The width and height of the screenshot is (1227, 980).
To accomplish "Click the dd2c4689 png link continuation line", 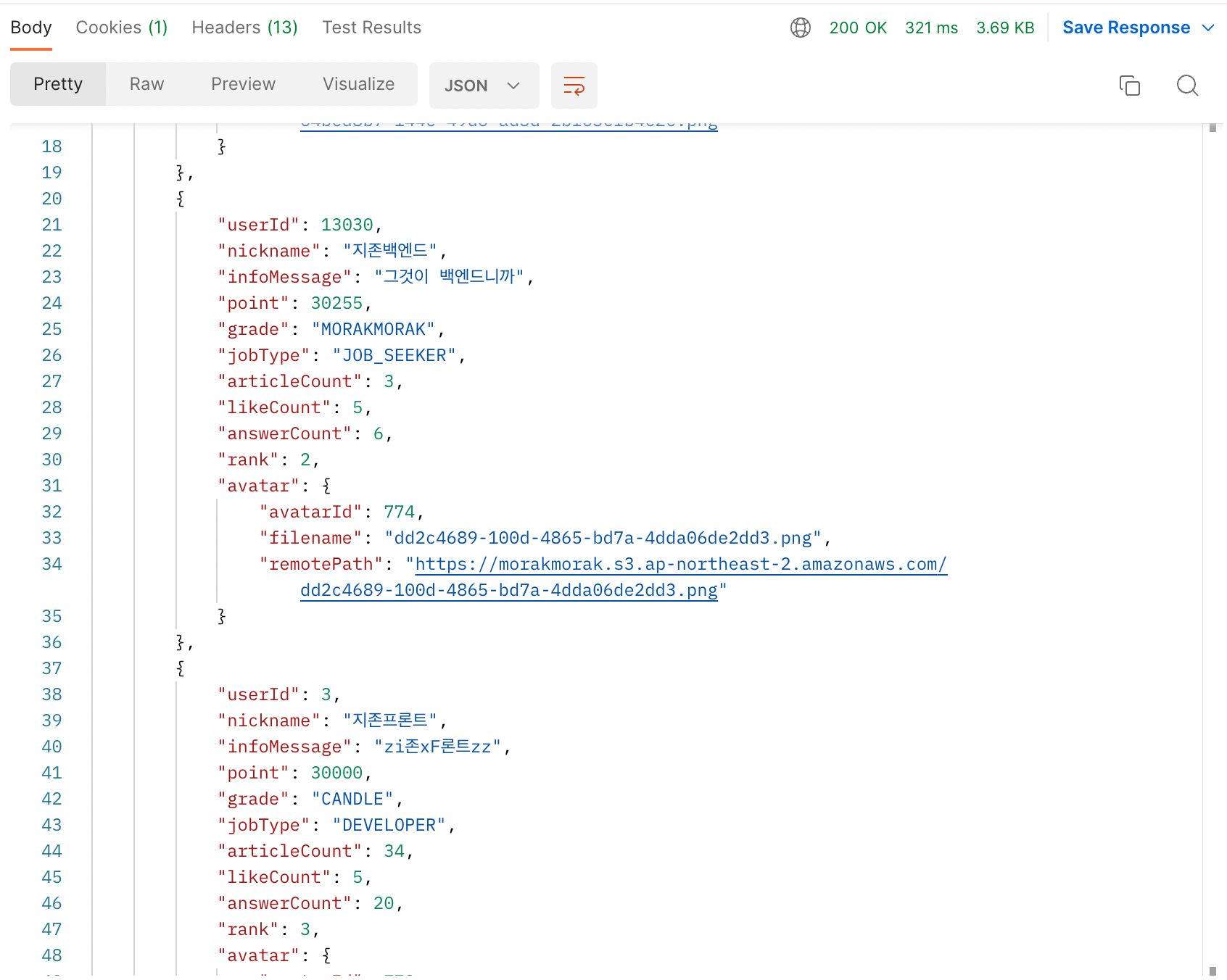I will tap(509, 590).
